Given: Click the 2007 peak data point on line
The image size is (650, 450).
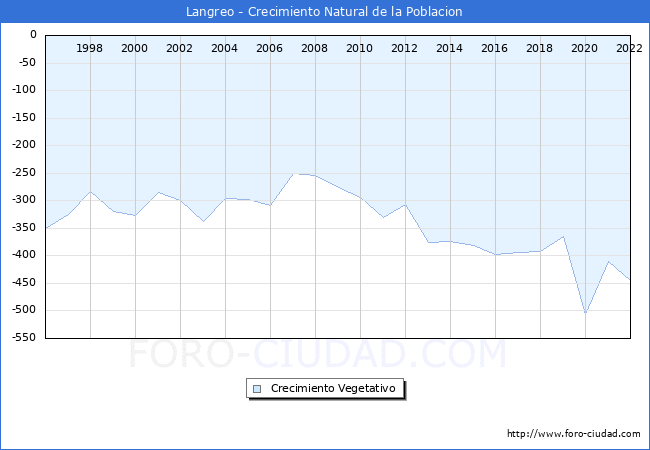Looking at the screenshot, I should click(293, 174).
